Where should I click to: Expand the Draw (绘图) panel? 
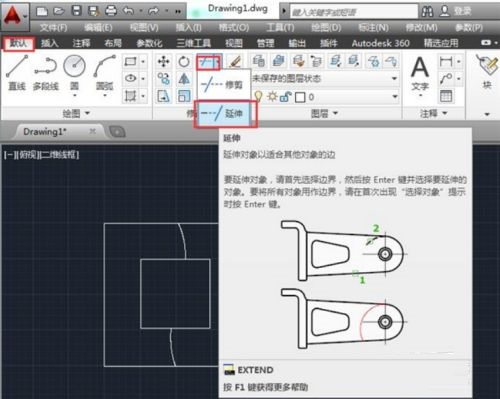click(x=76, y=114)
